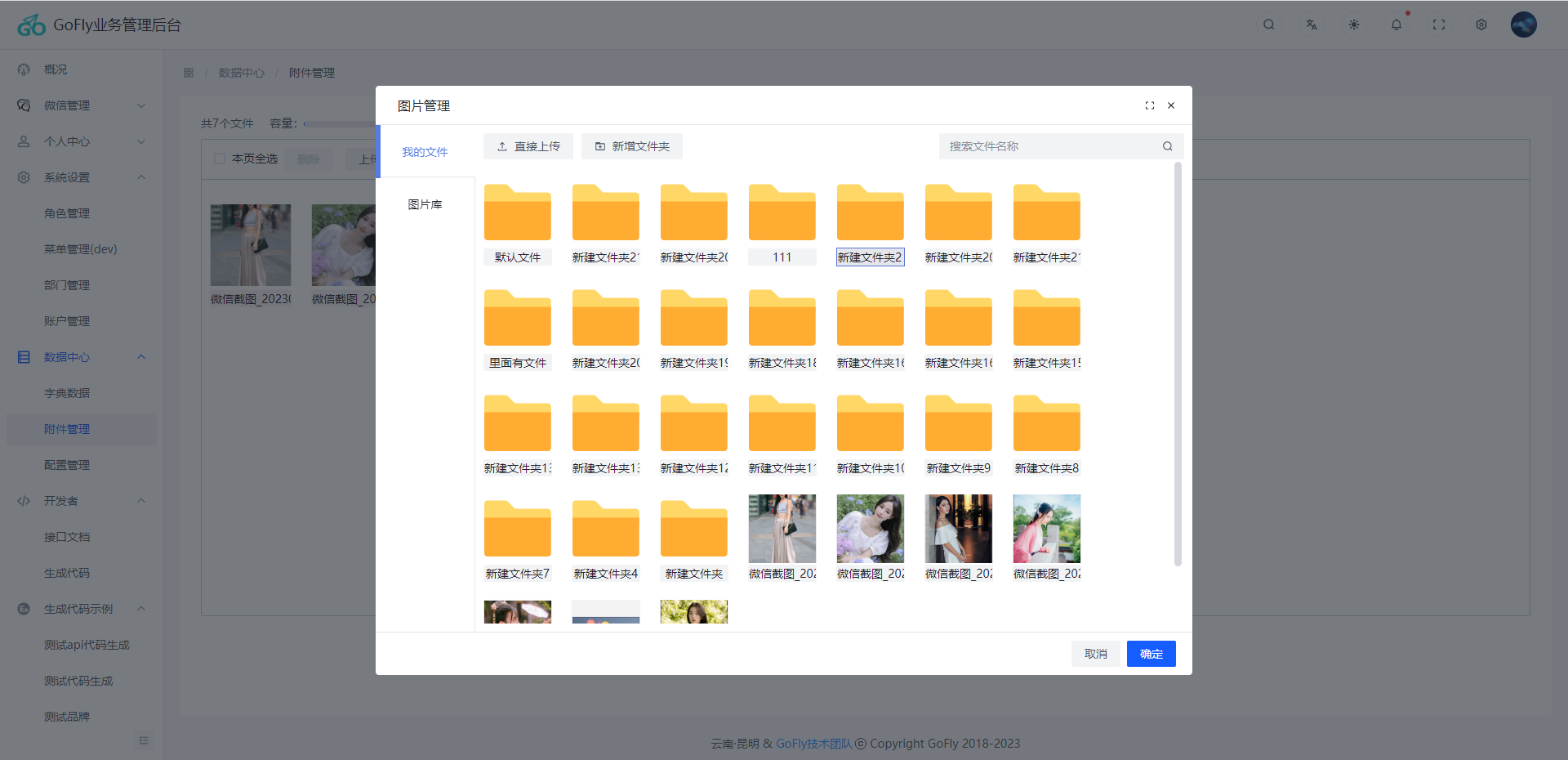Click the 直接上传 button
Screen dimensions: 1568x760
coord(528,146)
